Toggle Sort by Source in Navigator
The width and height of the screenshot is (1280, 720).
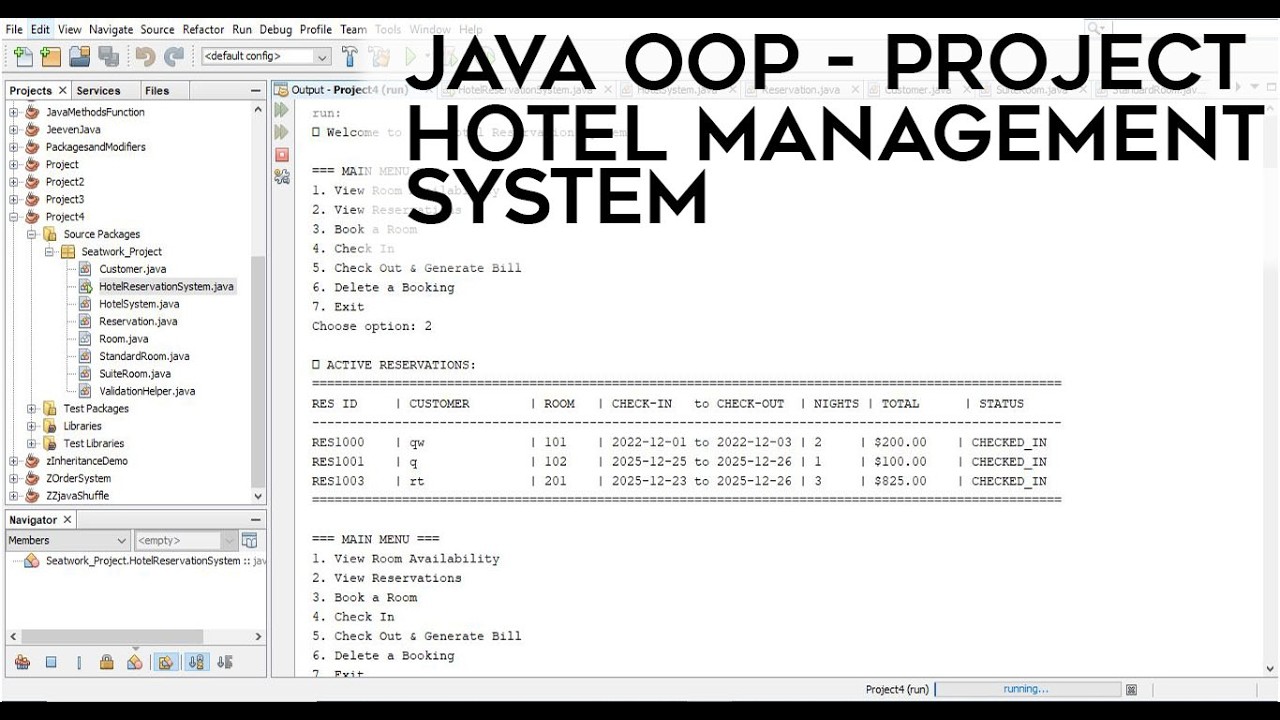[225, 662]
